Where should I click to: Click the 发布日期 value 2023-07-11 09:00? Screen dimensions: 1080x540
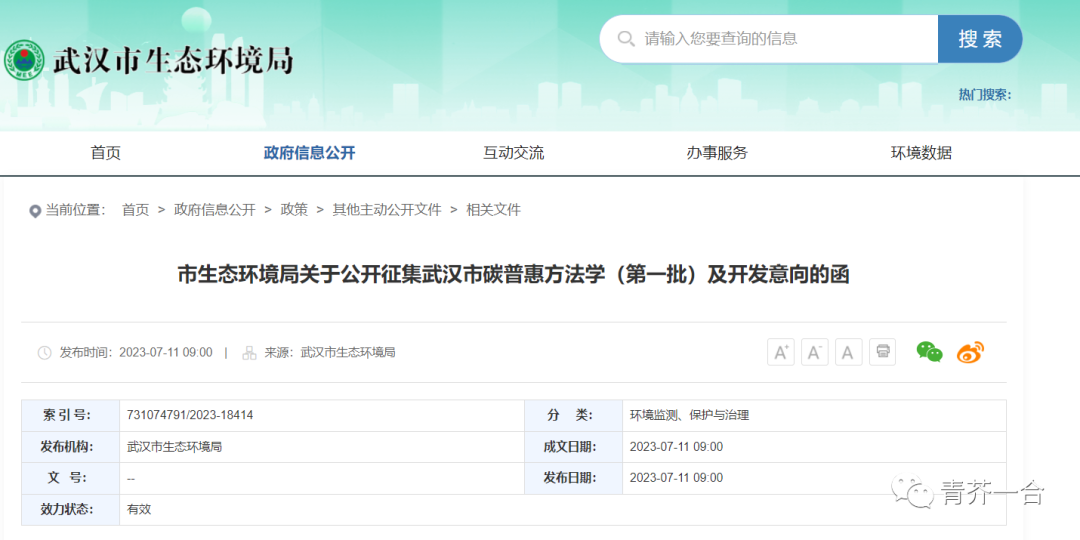[x=676, y=478]
